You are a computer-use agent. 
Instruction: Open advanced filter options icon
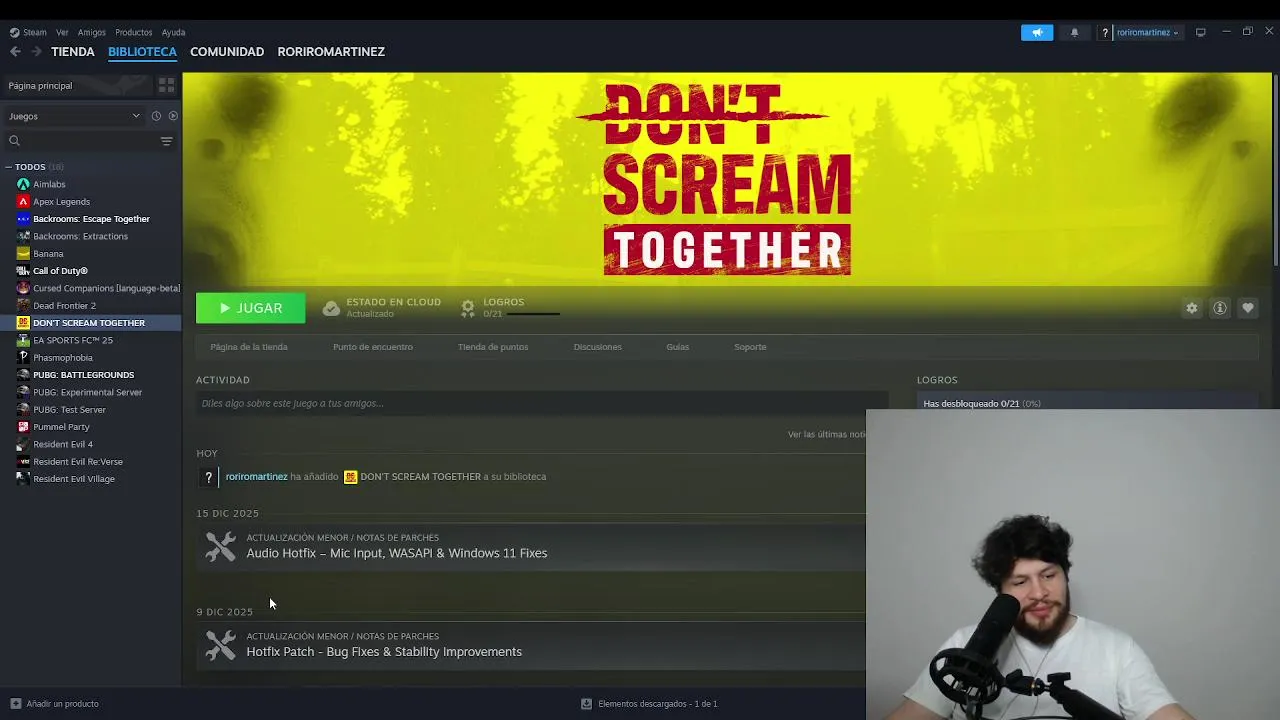pos(167,141)
